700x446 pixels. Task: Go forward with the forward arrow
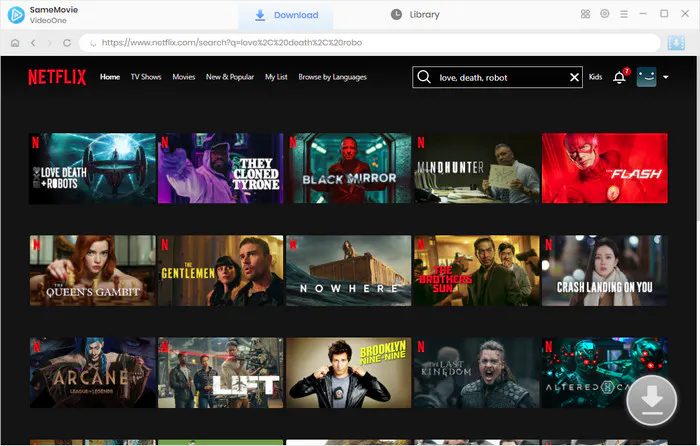(49, 43)
